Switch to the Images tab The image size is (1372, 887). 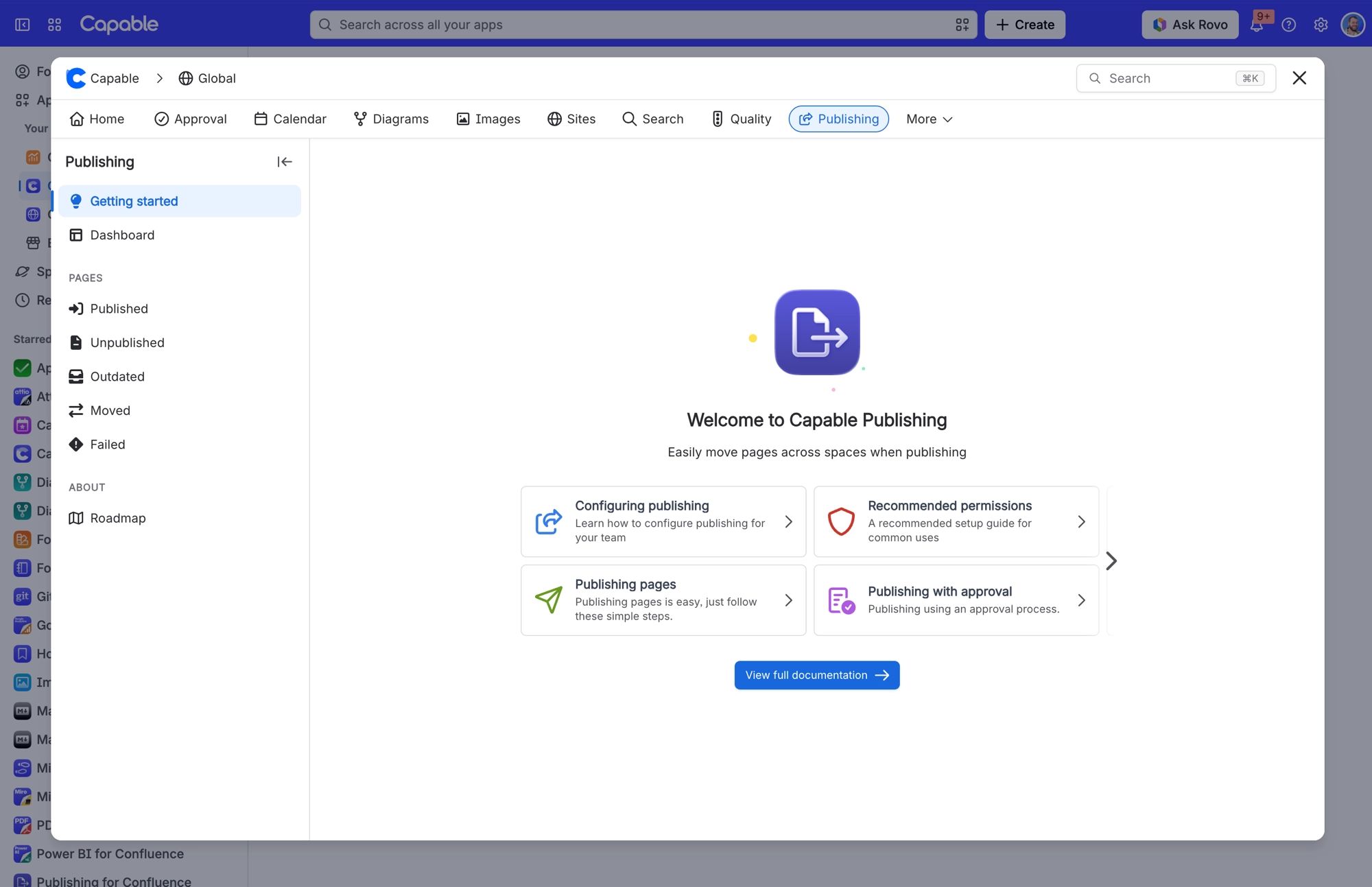(x=488, y=119)
